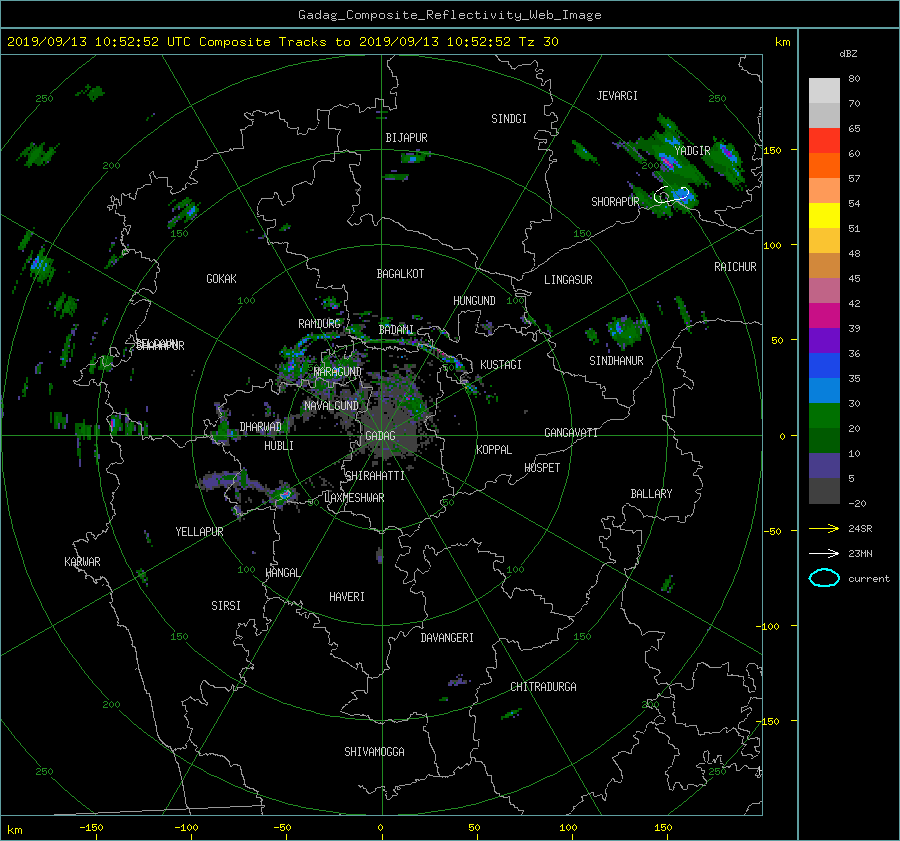Click the BADAMI city label
The height and width of the screenshot is (841, 900).
coord(396,330)
